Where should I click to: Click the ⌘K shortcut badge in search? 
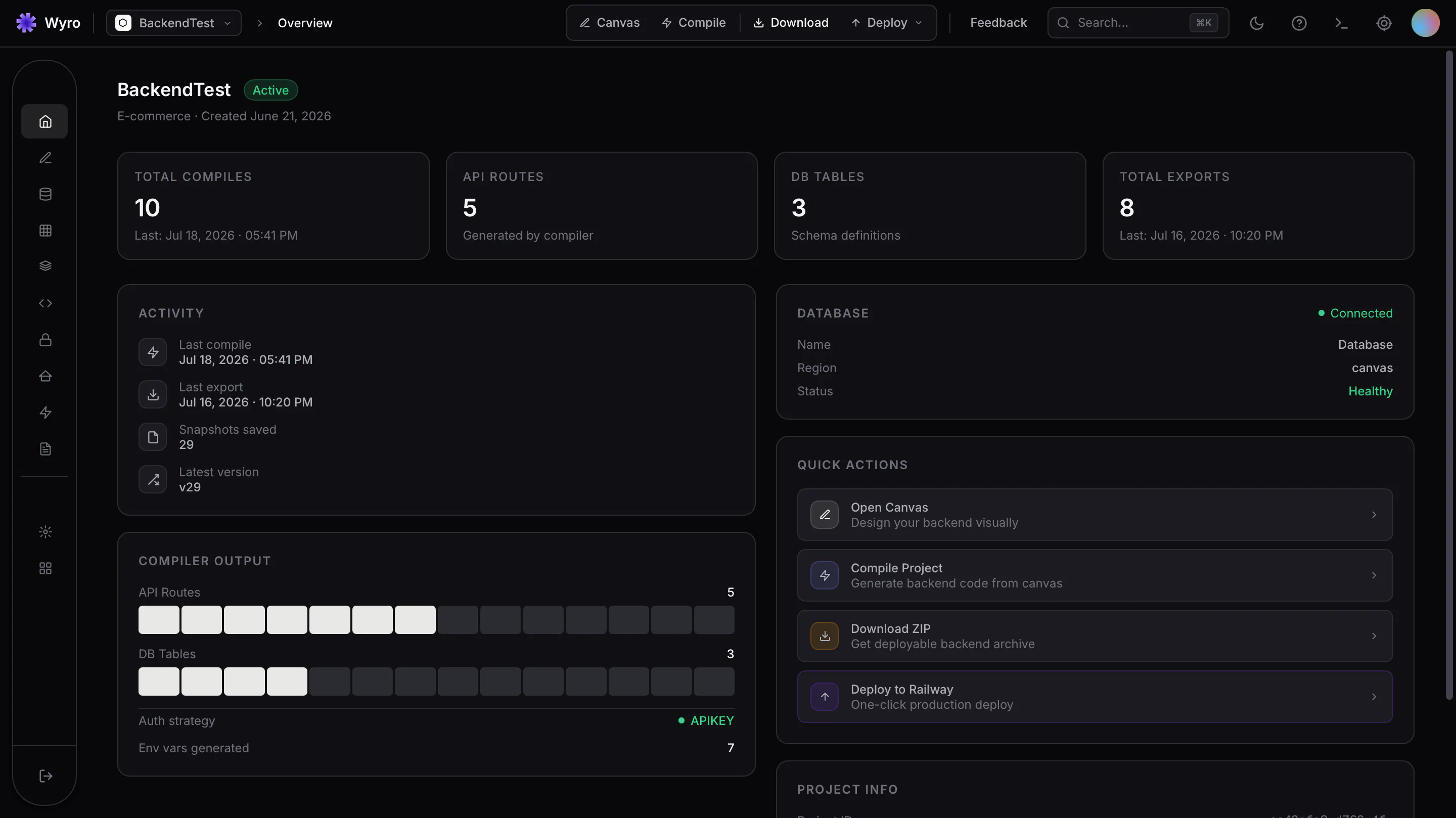(1203, 23)
